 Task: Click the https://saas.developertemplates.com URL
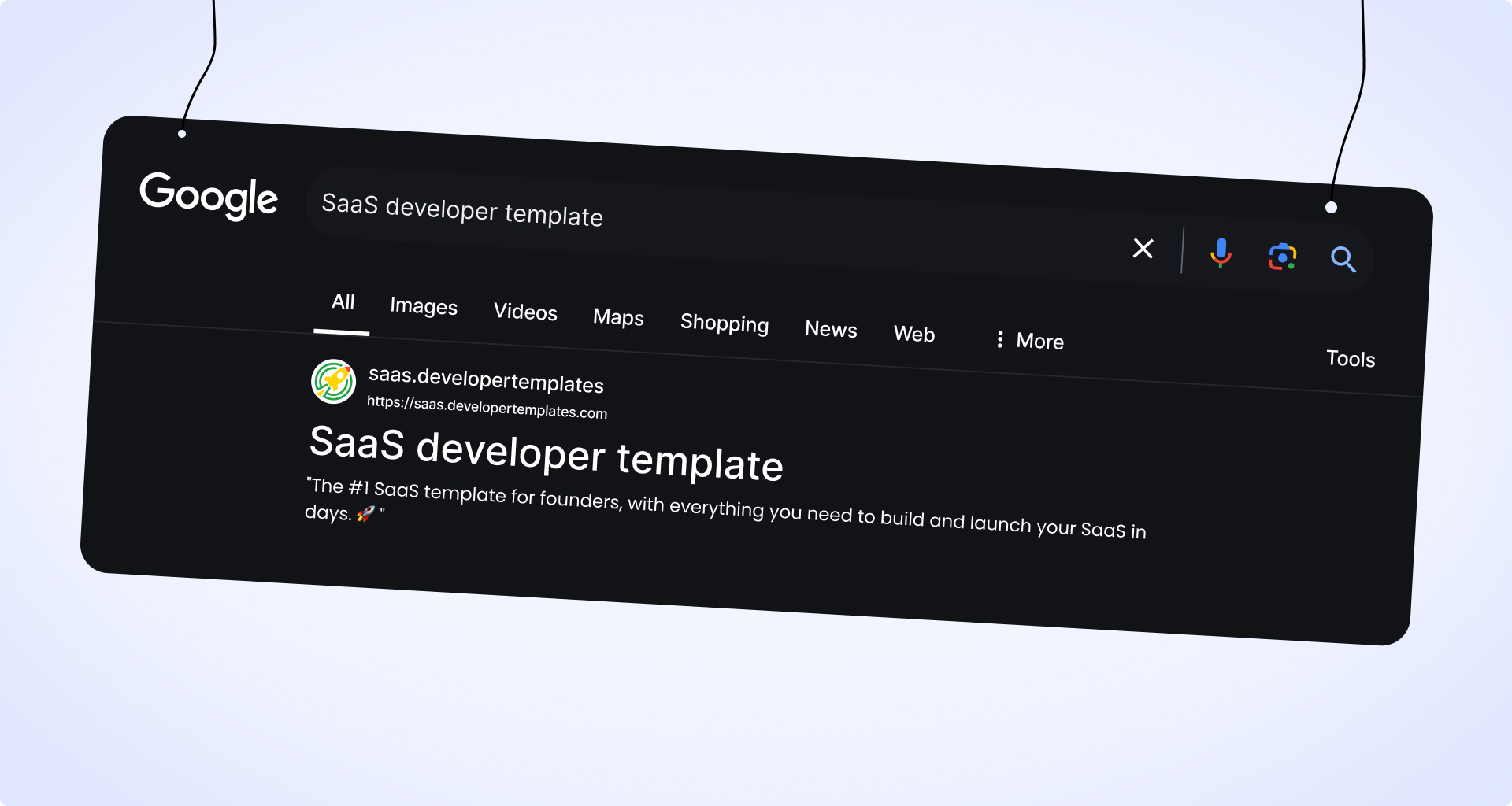(487, 407)
